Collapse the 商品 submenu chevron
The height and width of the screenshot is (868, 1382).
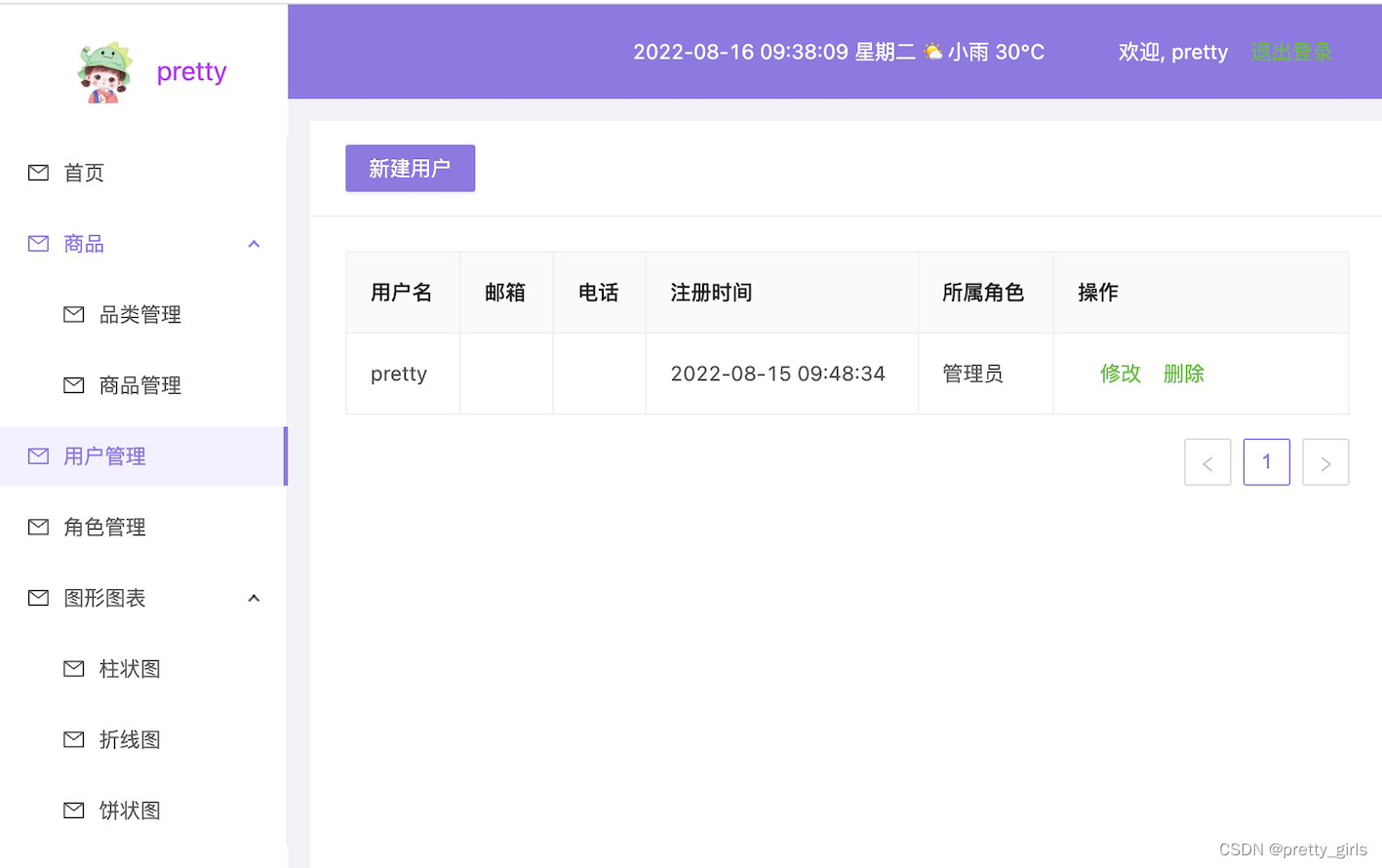pyautogui.click(x=254, y=244)
